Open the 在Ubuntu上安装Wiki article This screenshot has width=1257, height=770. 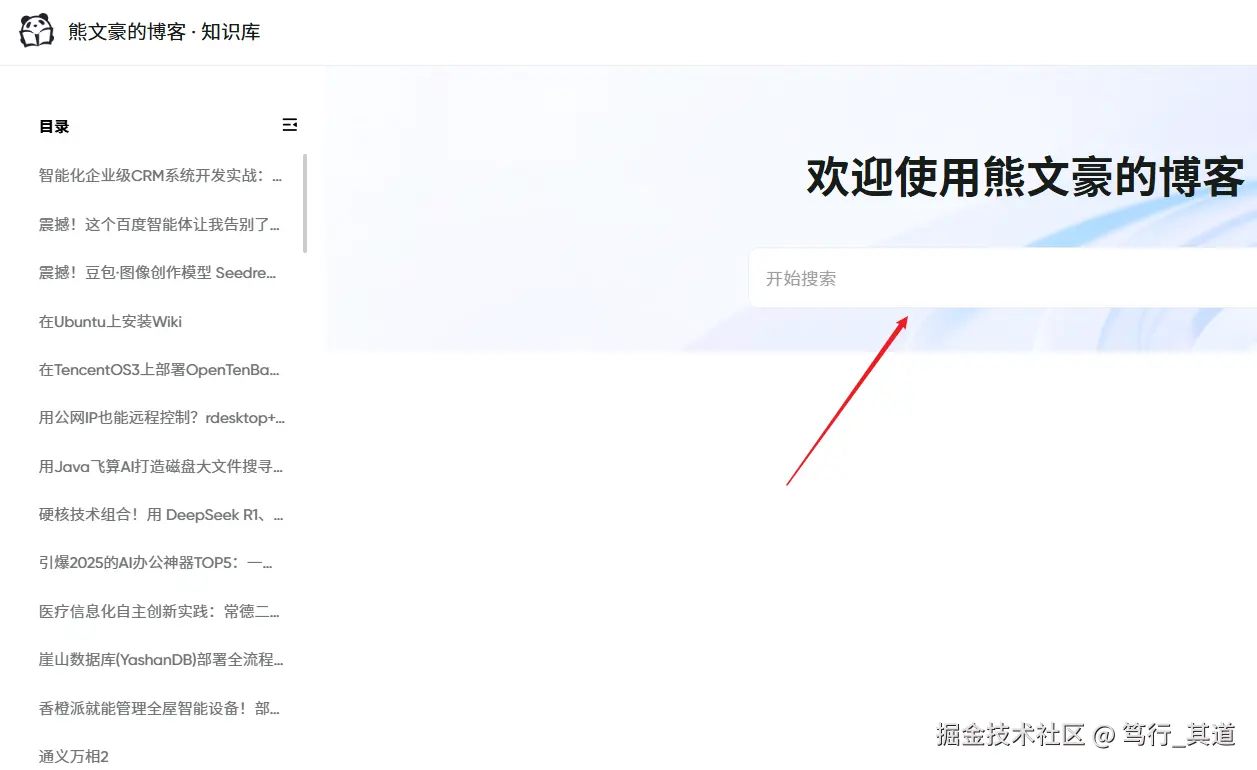[110, 321]
